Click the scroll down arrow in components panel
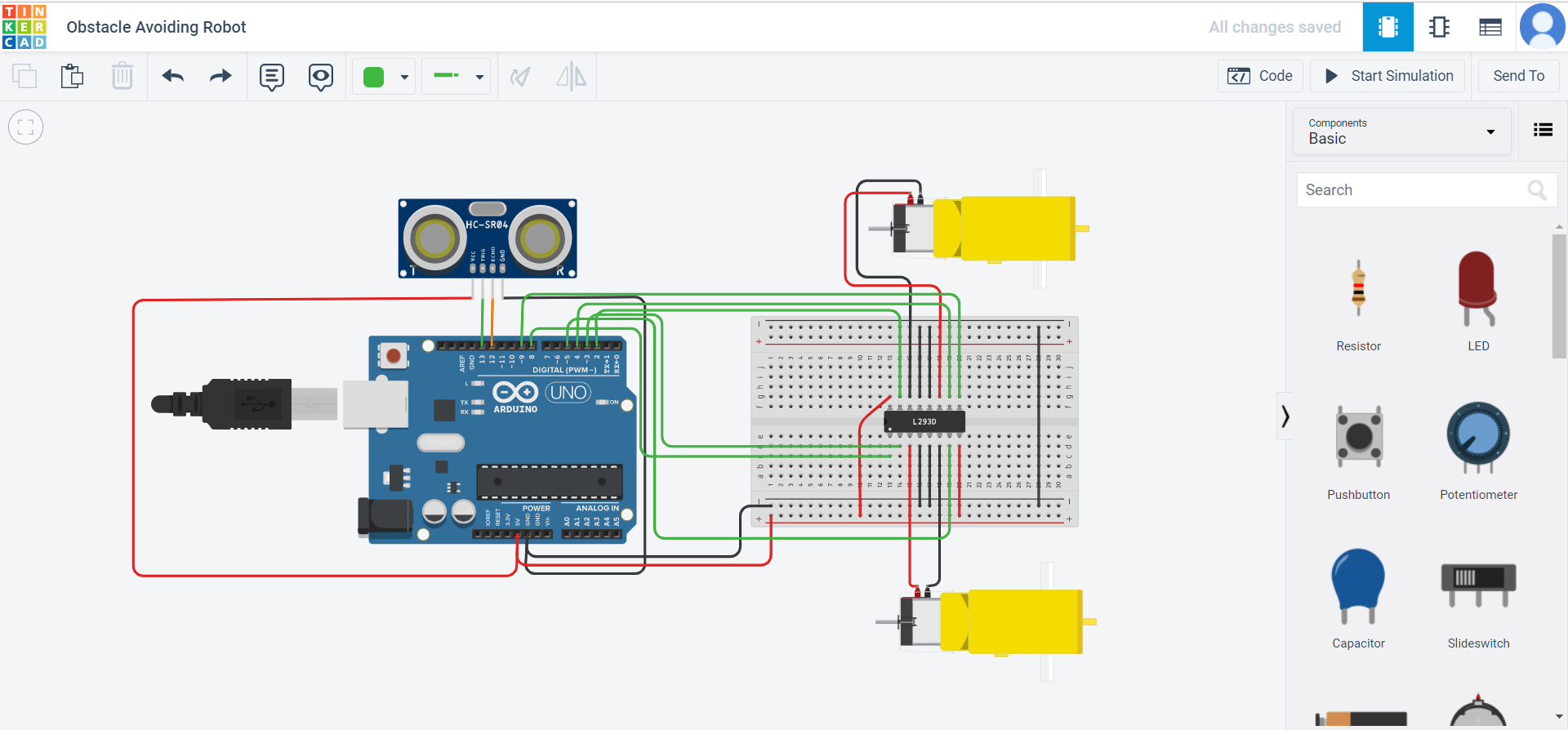This screenshot has width=1568, height=730. (x=1559, y=717)
